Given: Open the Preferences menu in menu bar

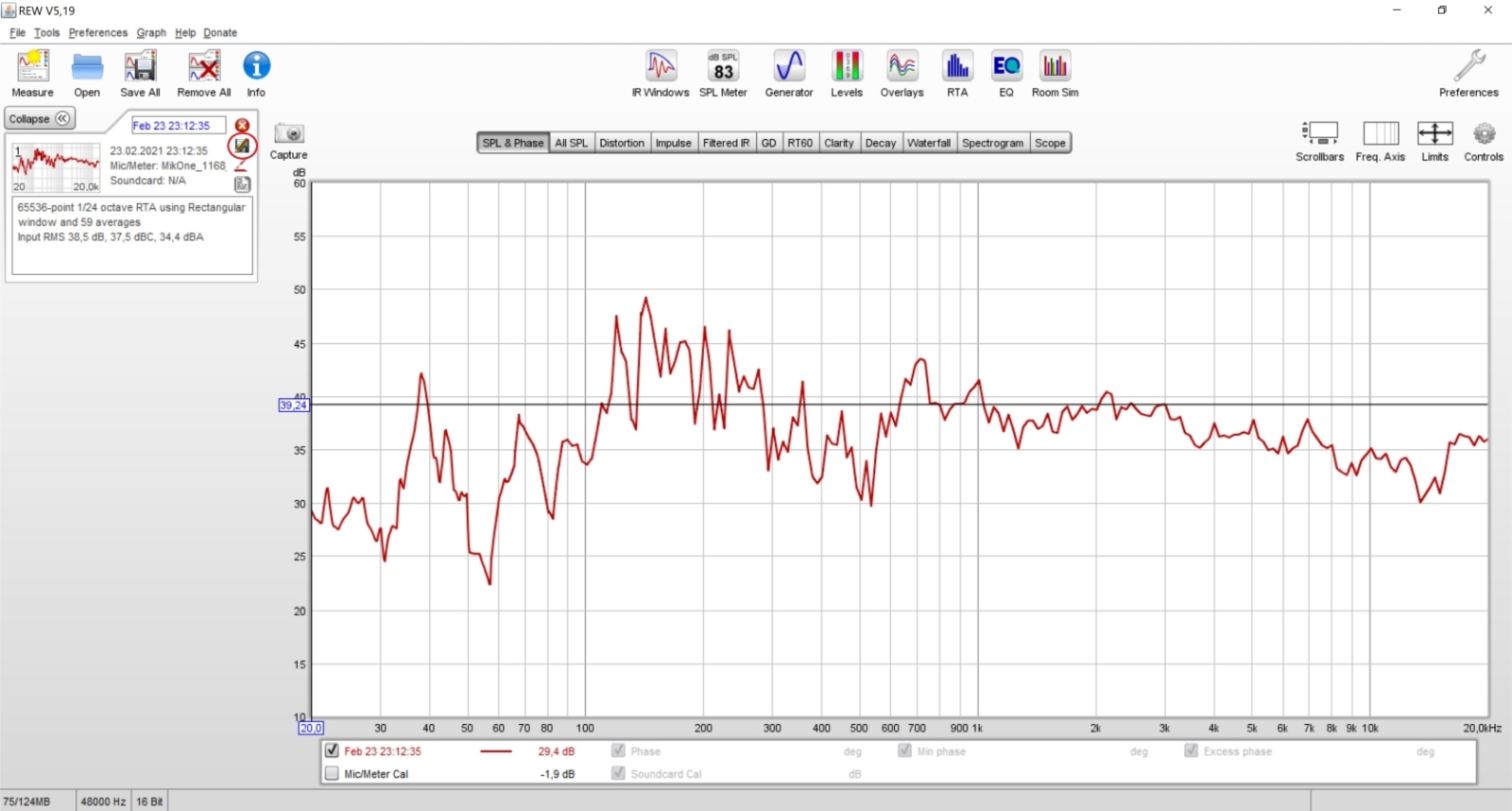Looking at the screenshot, I should coord(97,32).
